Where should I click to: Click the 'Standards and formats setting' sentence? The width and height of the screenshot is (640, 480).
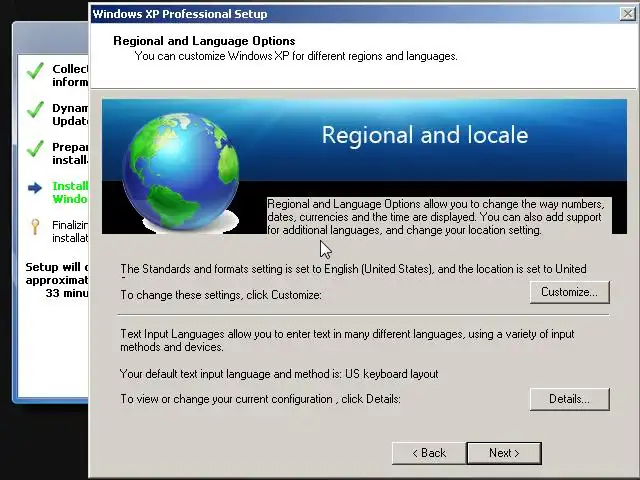353,269
